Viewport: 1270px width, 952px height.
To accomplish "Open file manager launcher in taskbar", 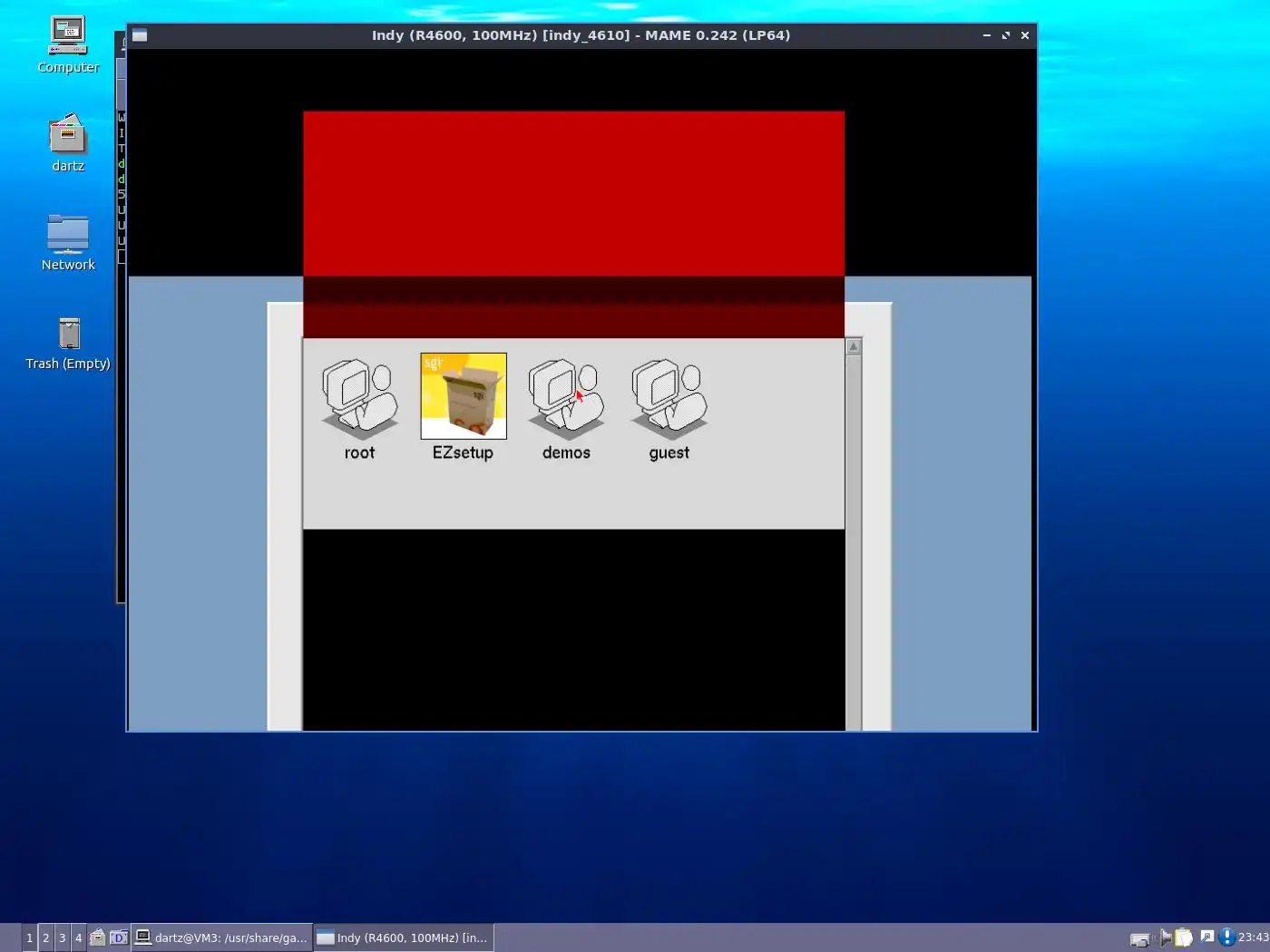I will [x=97, y=937].
